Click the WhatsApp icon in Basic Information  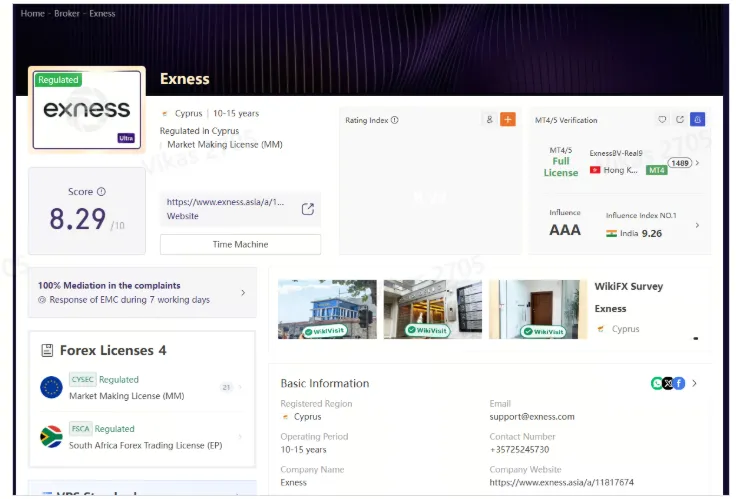click(657, 384)
